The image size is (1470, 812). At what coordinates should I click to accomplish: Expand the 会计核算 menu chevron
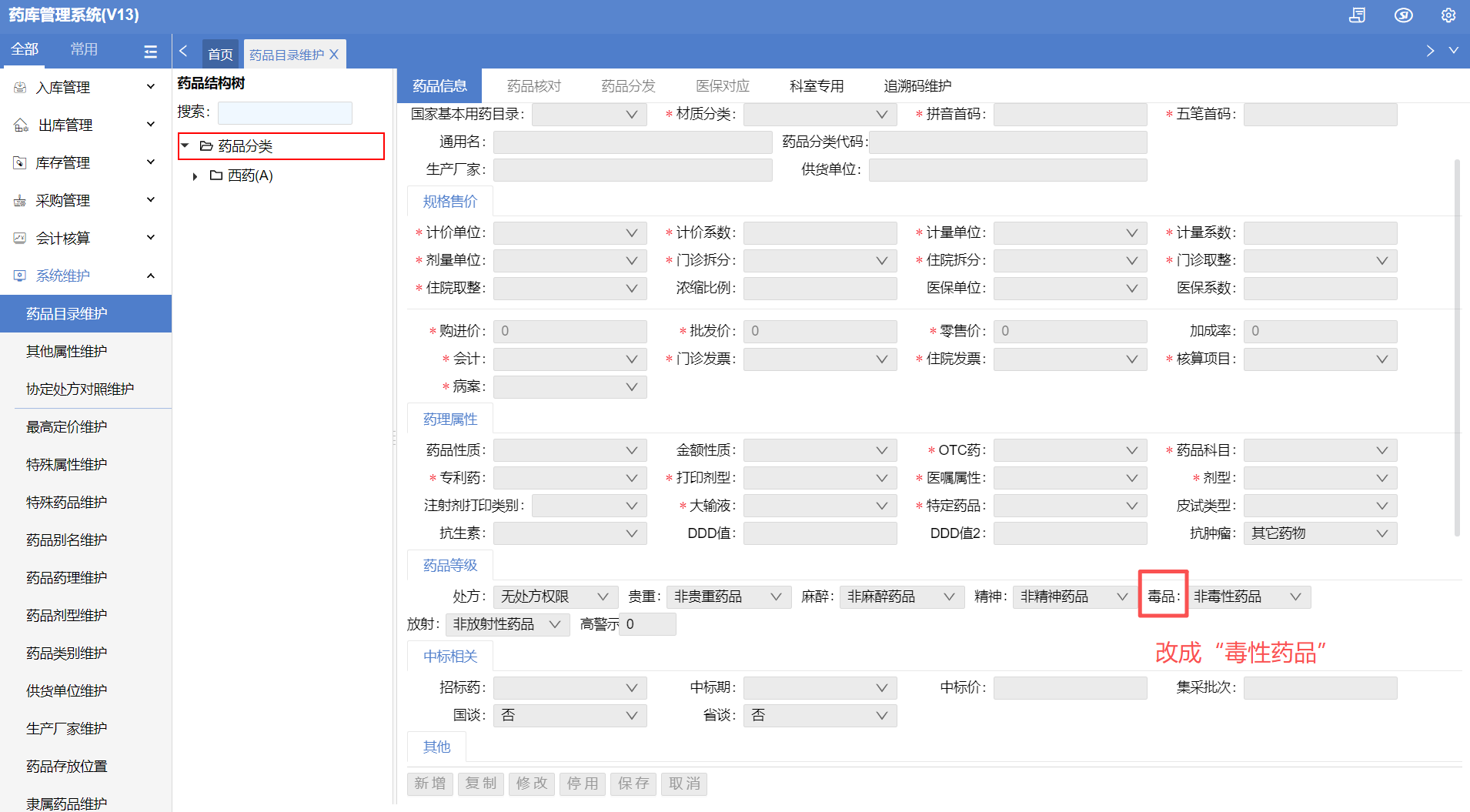coord(151,238)
